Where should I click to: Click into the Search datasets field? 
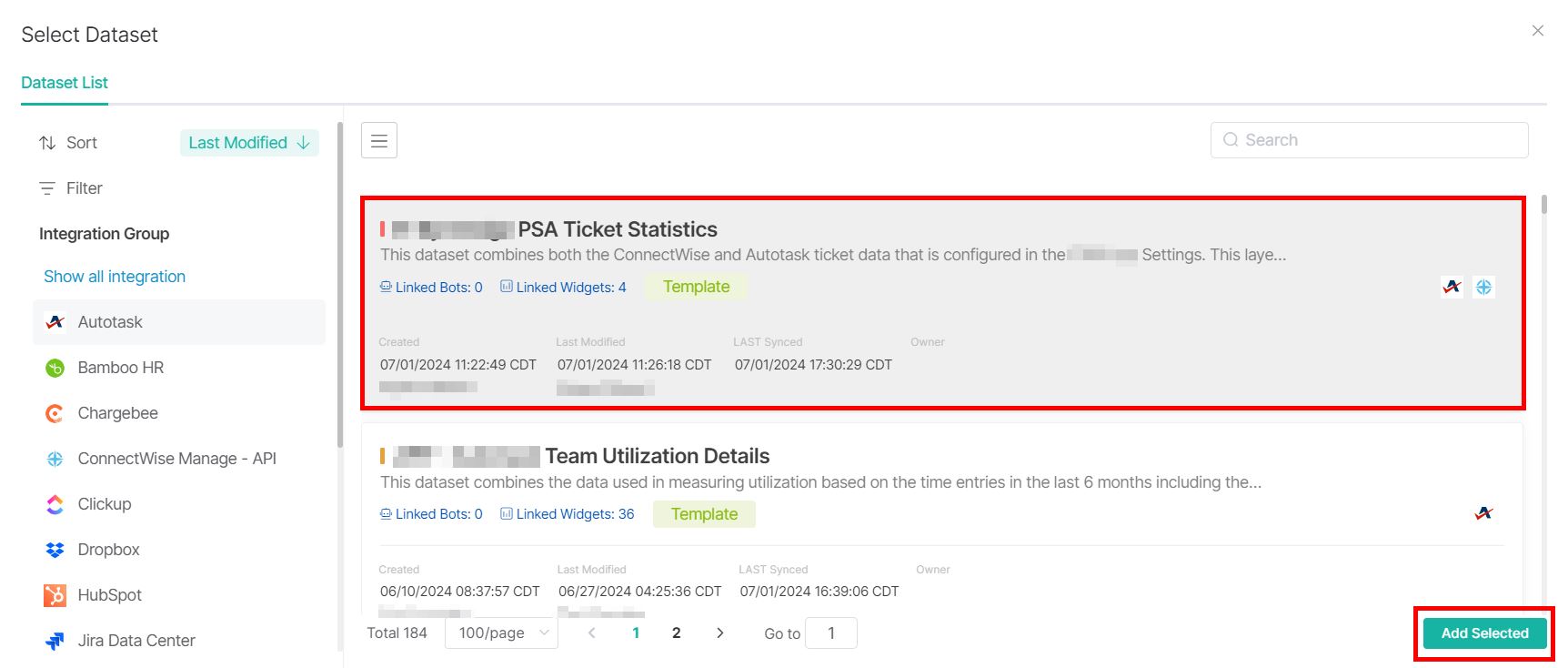tap(1369, 140)
